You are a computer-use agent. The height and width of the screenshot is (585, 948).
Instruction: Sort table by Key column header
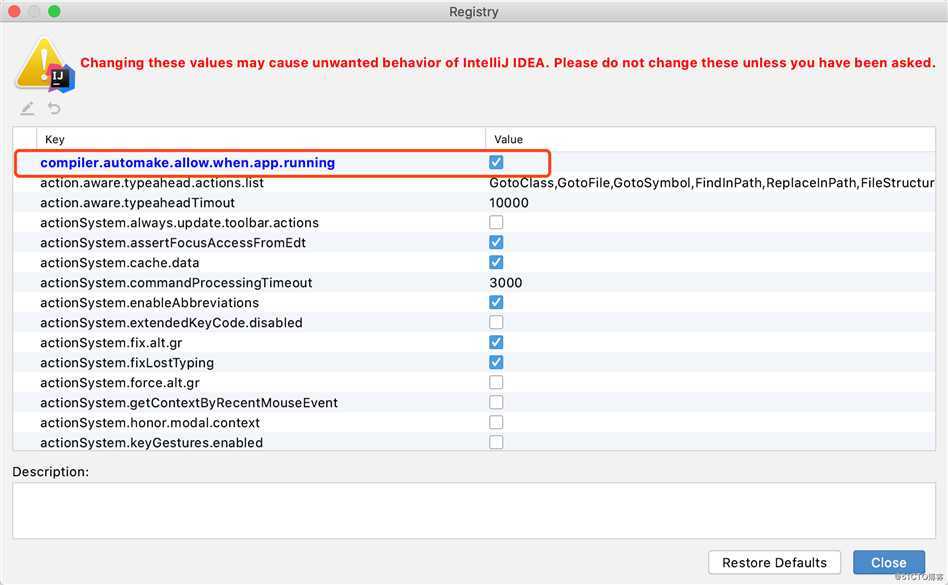coord(261,139)
